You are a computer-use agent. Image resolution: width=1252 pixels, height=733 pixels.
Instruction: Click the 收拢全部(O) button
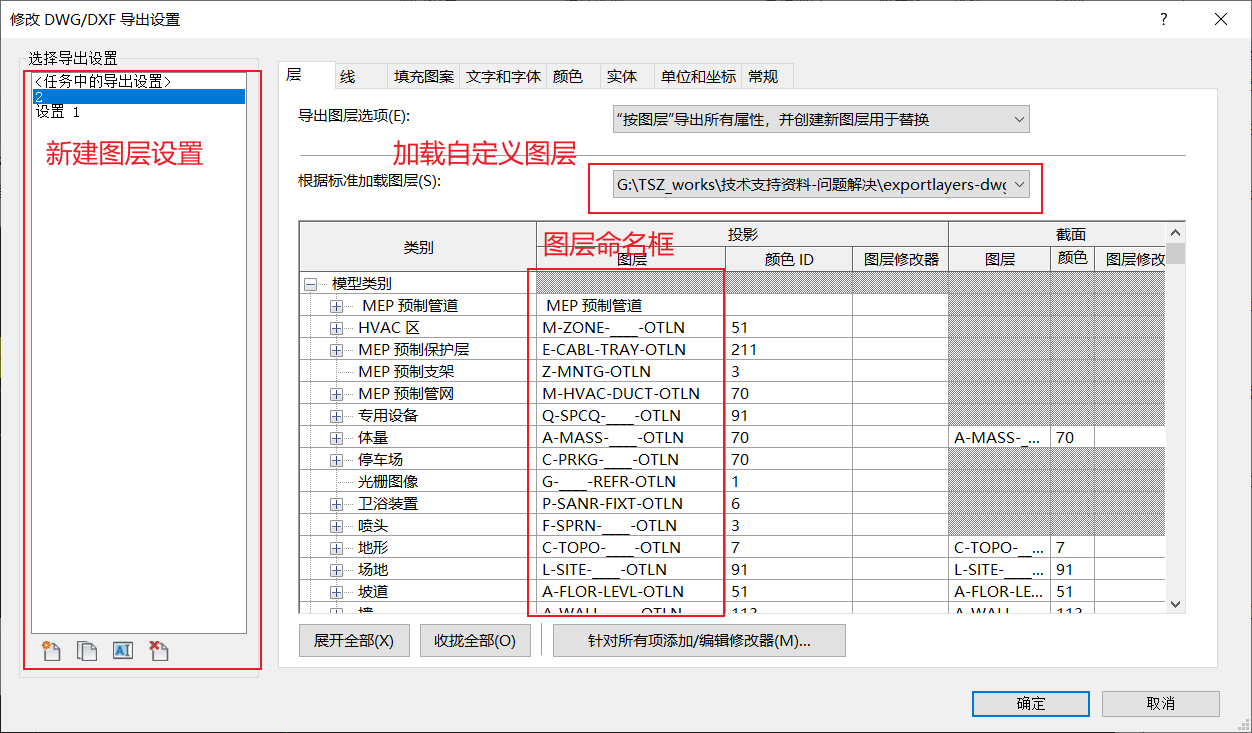(475, 641)
